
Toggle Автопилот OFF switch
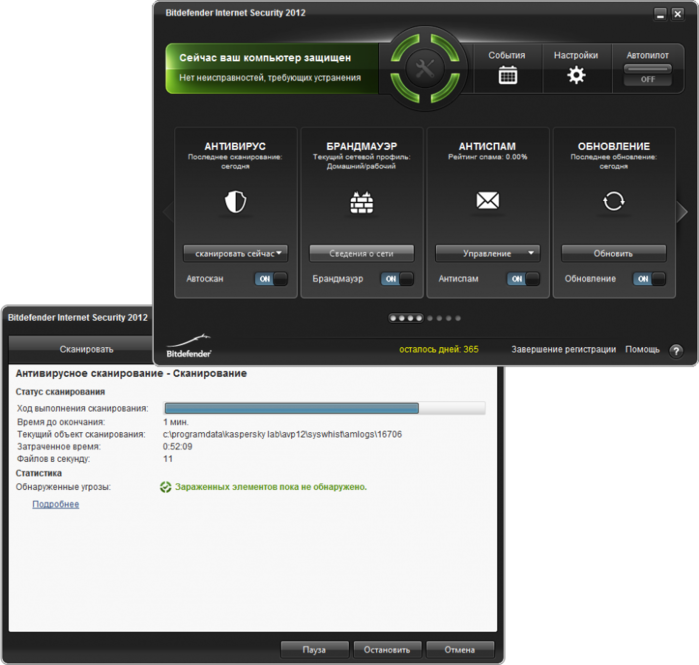(x=647, y=75)
